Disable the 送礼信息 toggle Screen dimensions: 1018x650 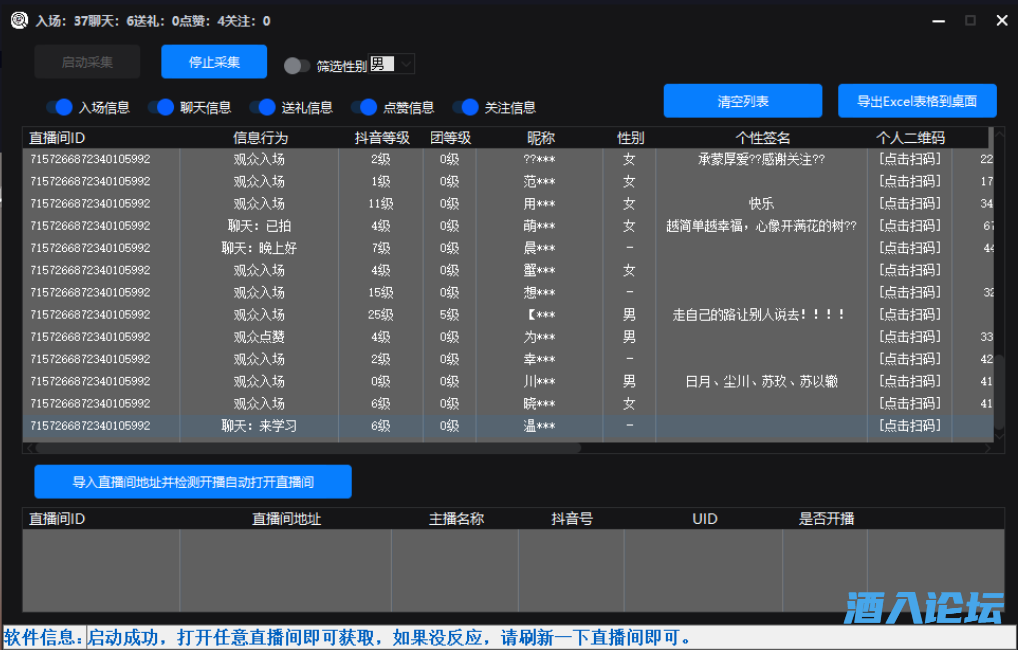click(263, 107)
